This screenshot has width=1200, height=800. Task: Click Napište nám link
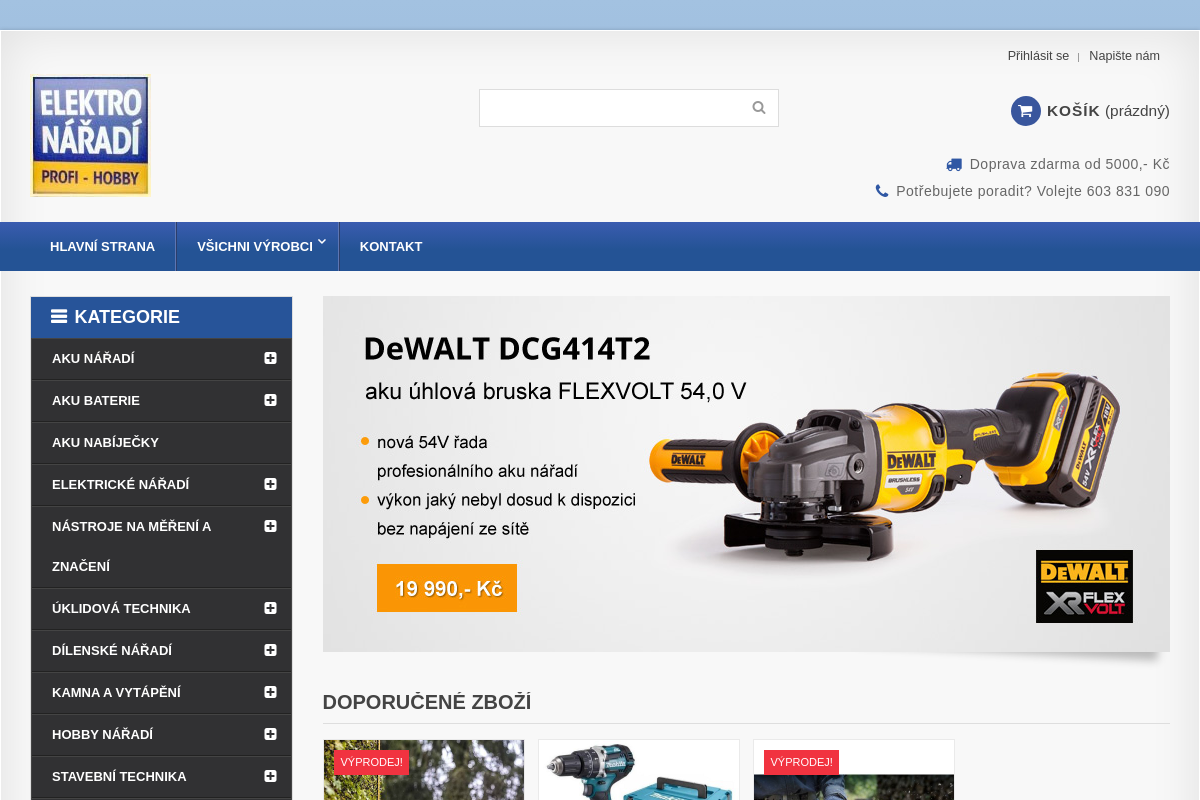[x=1124, y=56]
